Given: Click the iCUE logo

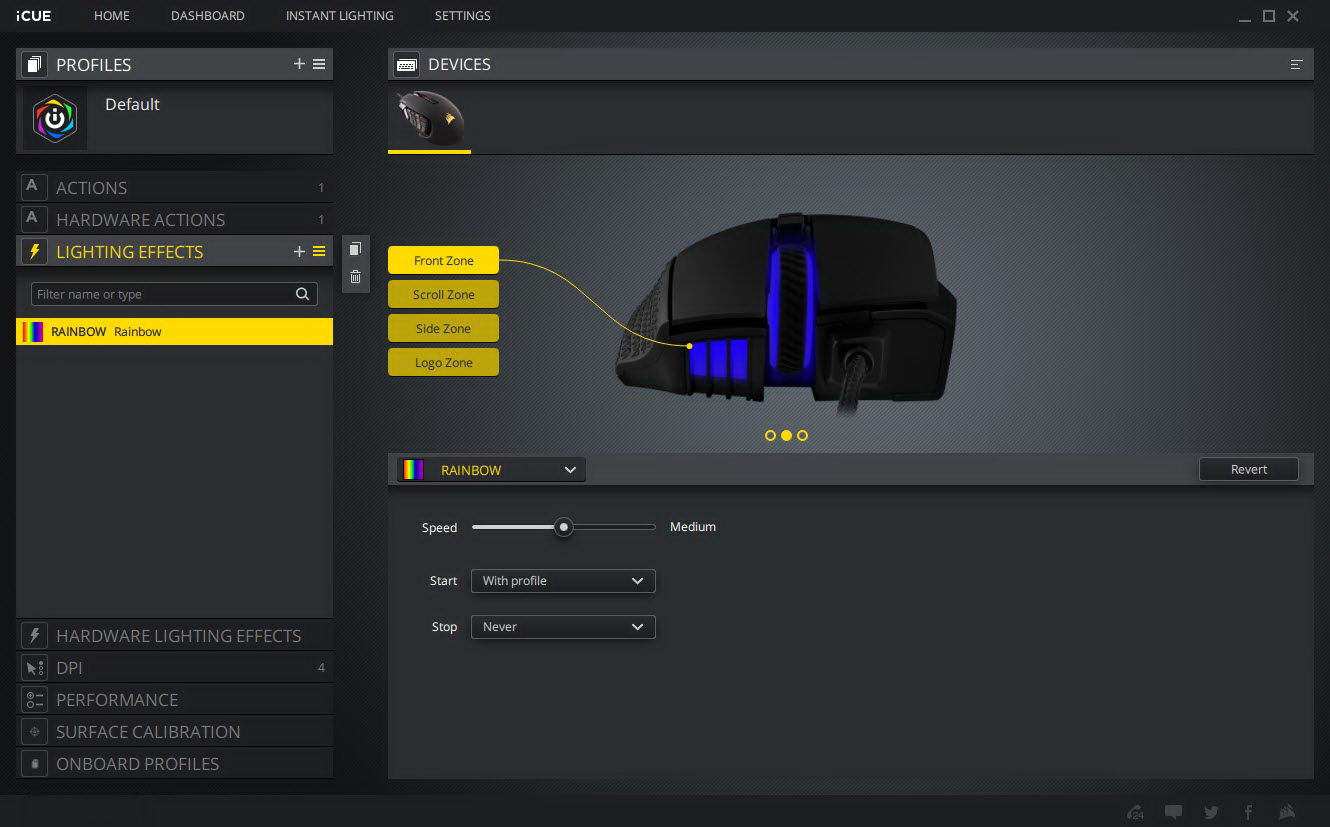Looking at the screenshot, I should pos(34,16).
